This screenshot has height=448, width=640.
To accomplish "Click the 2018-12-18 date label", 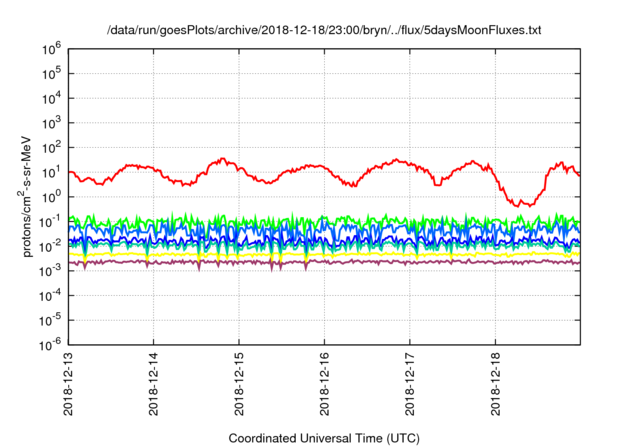I will 496,384.
